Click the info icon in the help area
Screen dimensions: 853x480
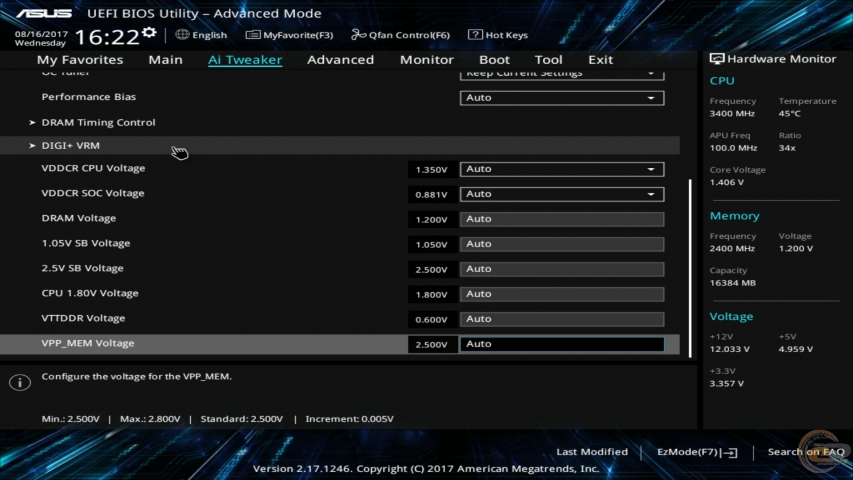point(20,382)
